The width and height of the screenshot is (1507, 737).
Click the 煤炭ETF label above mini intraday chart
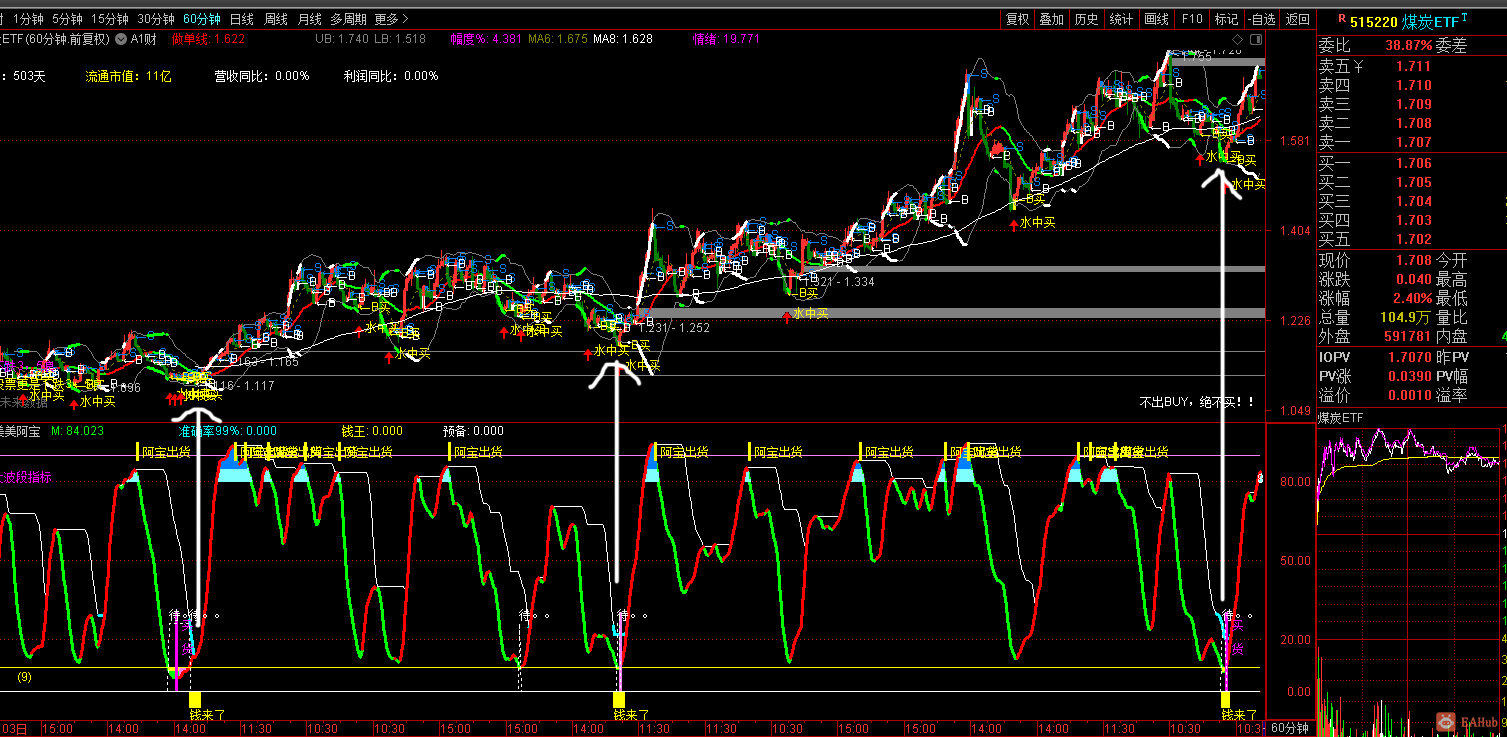(1341, 418)
